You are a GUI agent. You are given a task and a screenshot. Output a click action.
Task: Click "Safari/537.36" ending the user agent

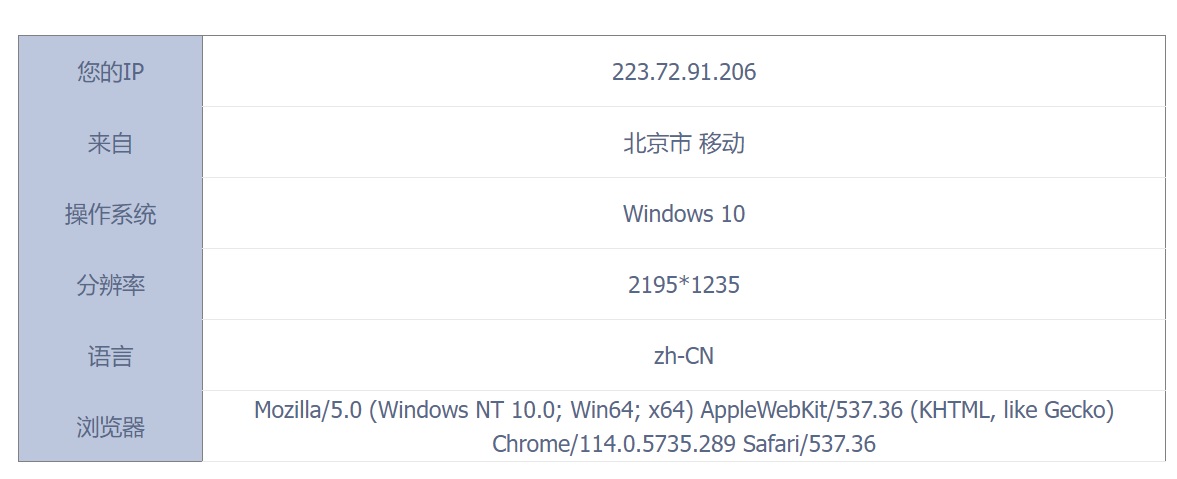coord(809,444)
